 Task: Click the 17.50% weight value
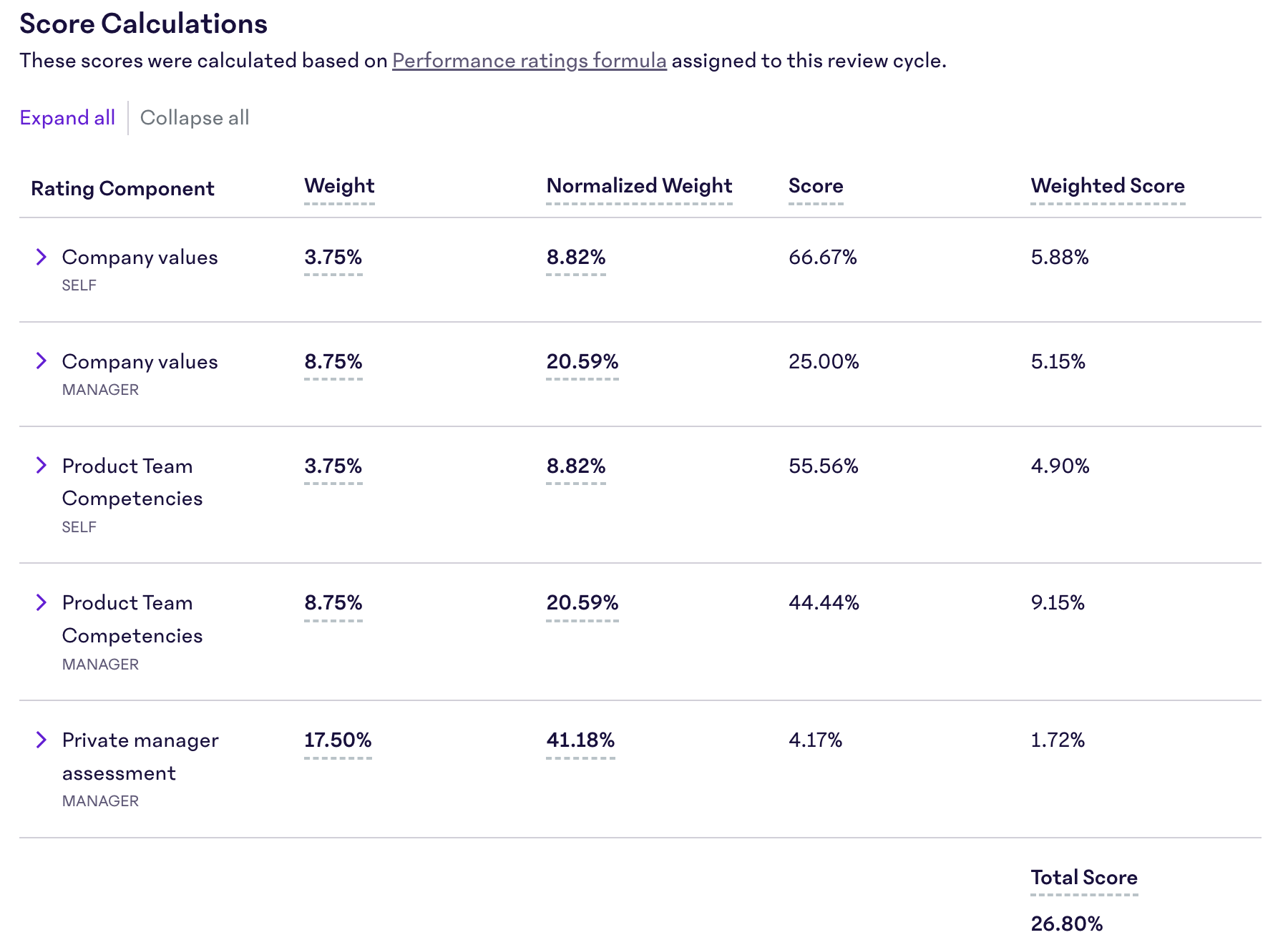(338, 740)
